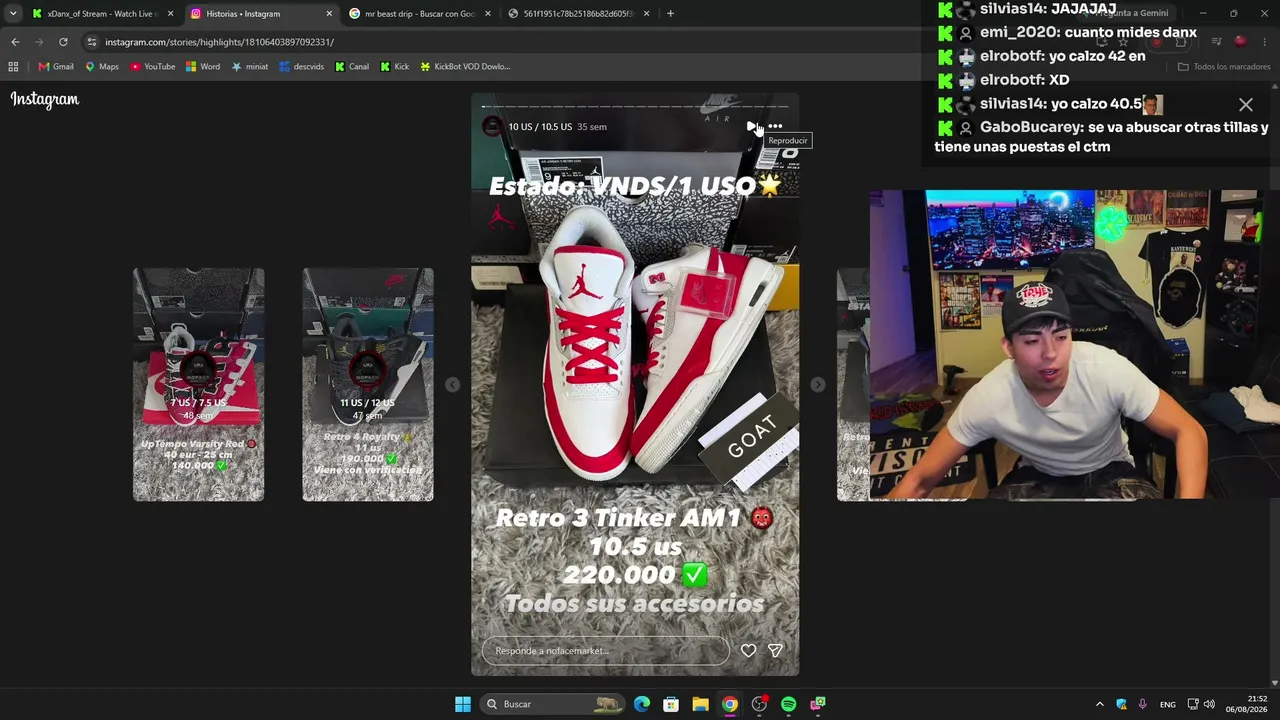Open the Word bookmark
The image size is (1280, 720).
coord(203,67)
